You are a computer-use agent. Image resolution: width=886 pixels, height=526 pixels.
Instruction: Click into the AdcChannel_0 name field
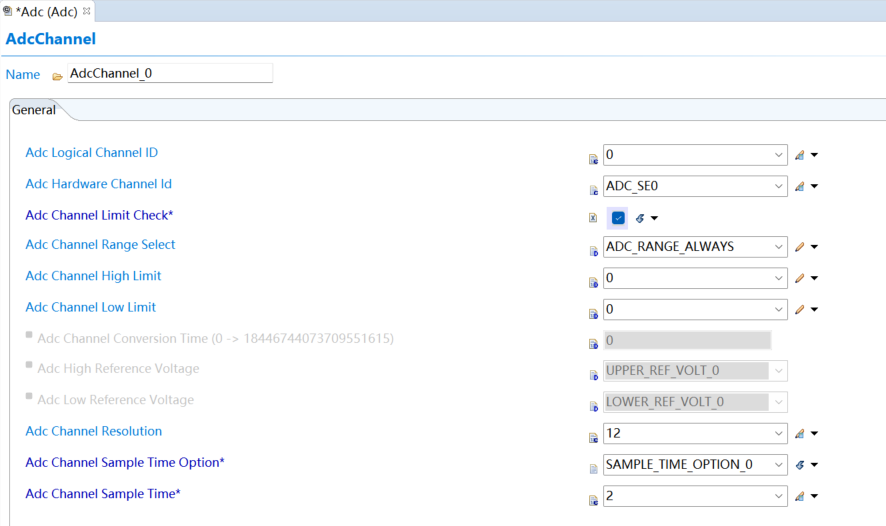coord(168,74)
